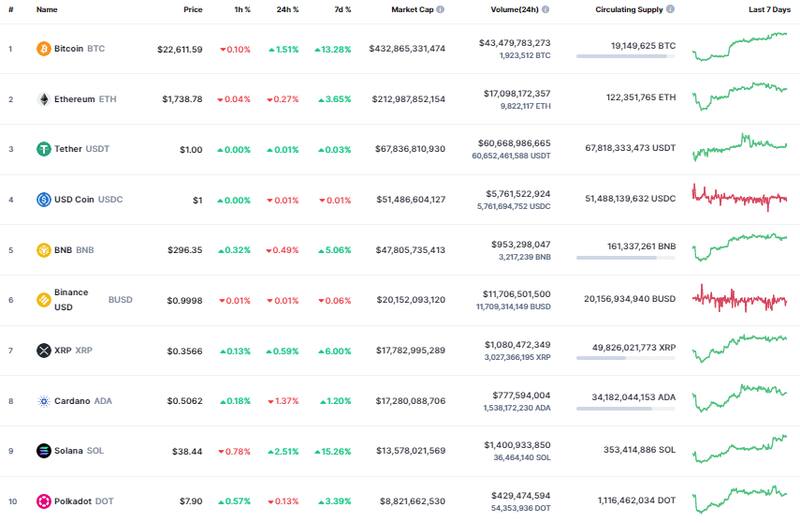
Task: Click the Polkadot pink logo icon
Action: click(x=43, y=501)
